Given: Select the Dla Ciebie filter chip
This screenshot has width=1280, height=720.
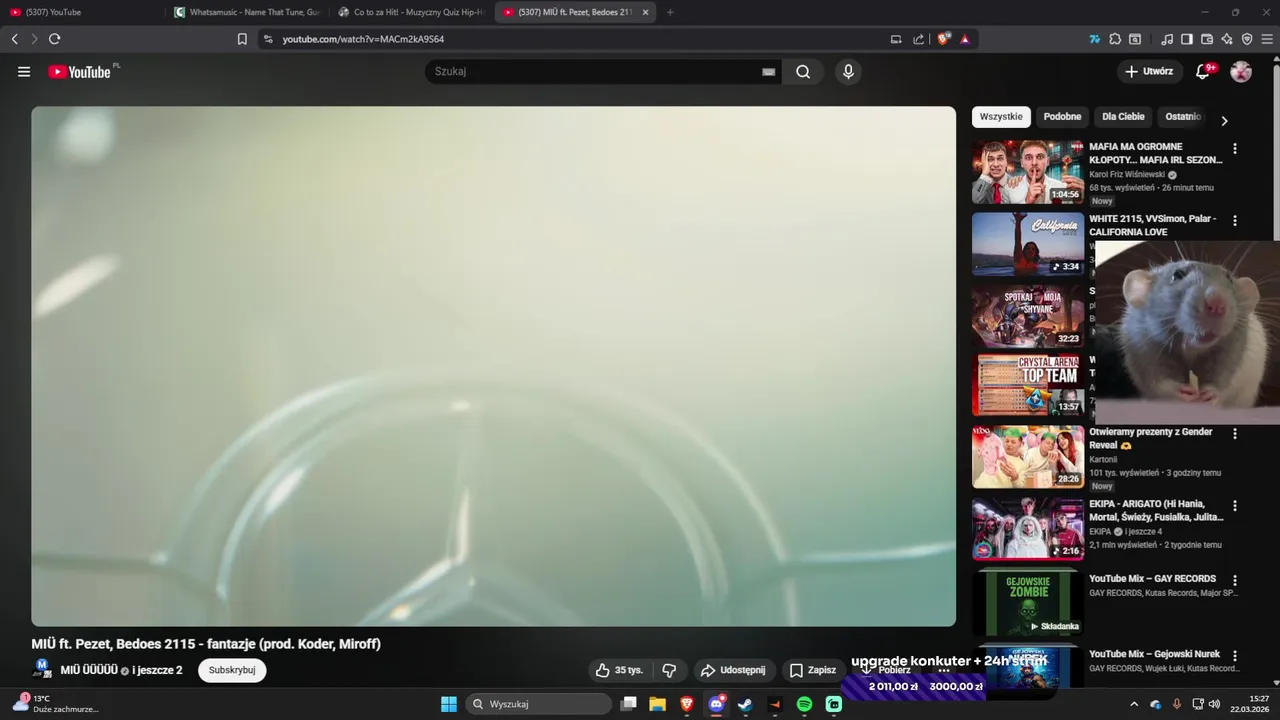Looking at the screenshot, I should (x=1123, y=117).
